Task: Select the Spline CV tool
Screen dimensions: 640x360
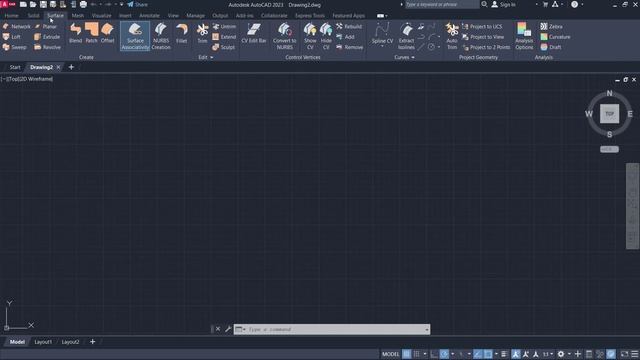Action: pos(382,33)
